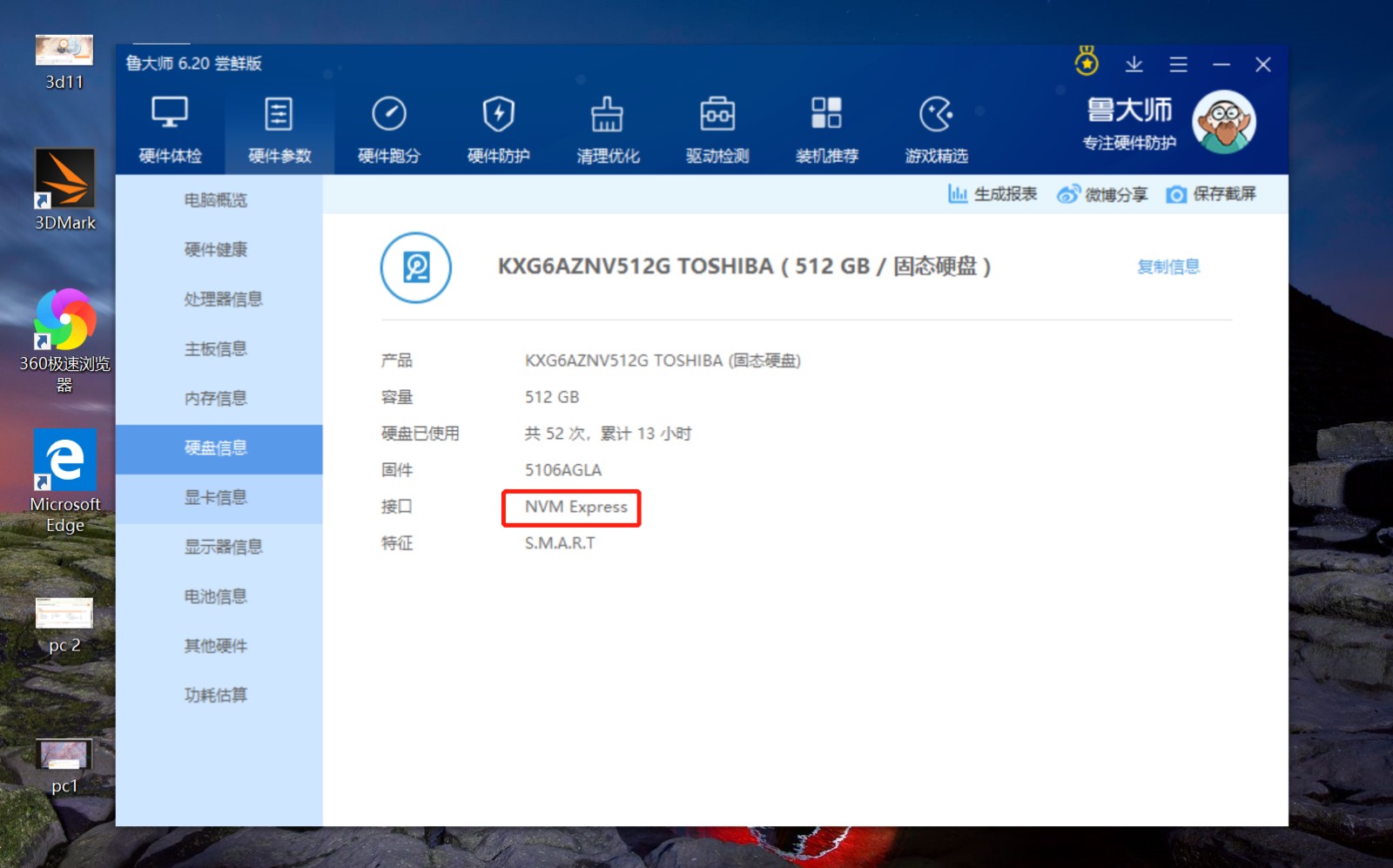Select 硬件参数 hardware parameters tab
The width and height of the screenshot is (1393, 868).
point(279,129)
